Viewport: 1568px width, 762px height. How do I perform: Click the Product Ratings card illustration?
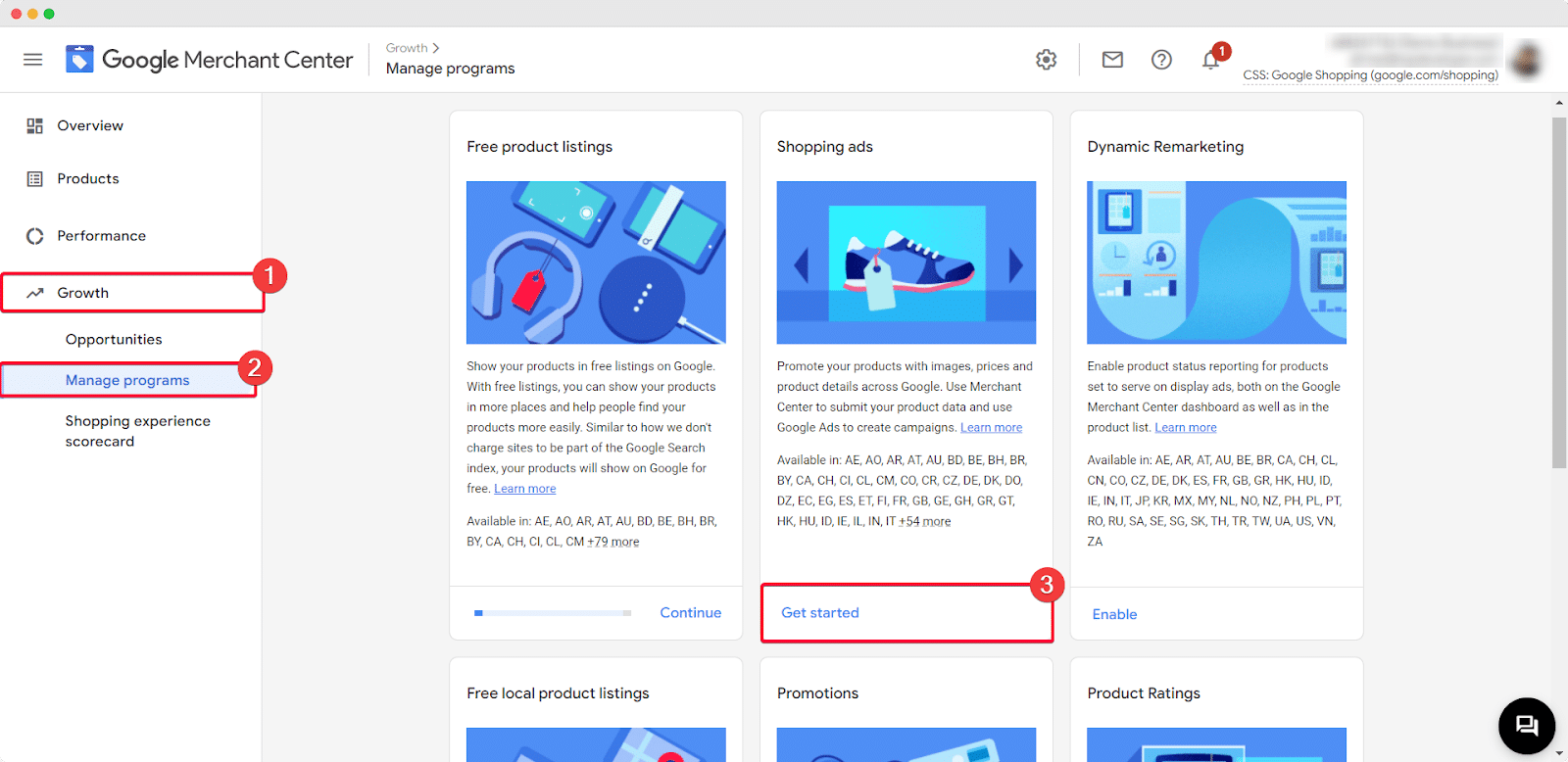[x=1216, y=744]
